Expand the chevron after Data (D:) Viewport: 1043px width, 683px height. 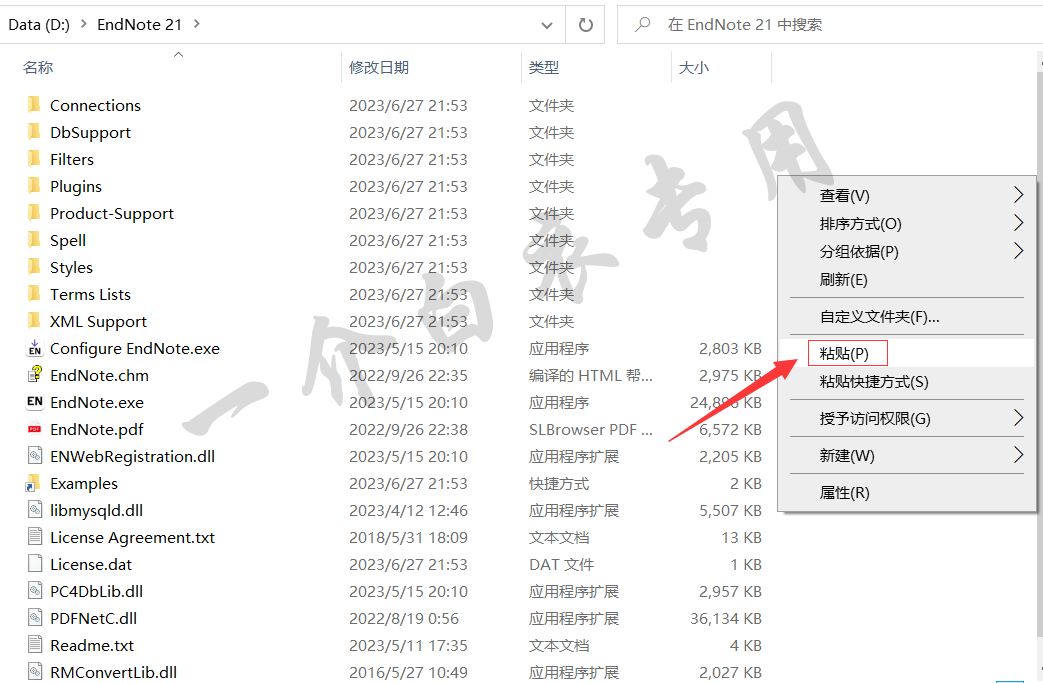click(83, 24)
